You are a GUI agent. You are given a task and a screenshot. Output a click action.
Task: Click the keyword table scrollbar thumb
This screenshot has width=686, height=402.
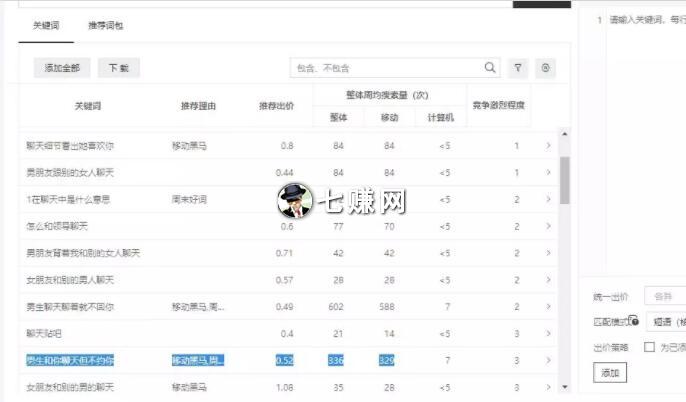565,180
